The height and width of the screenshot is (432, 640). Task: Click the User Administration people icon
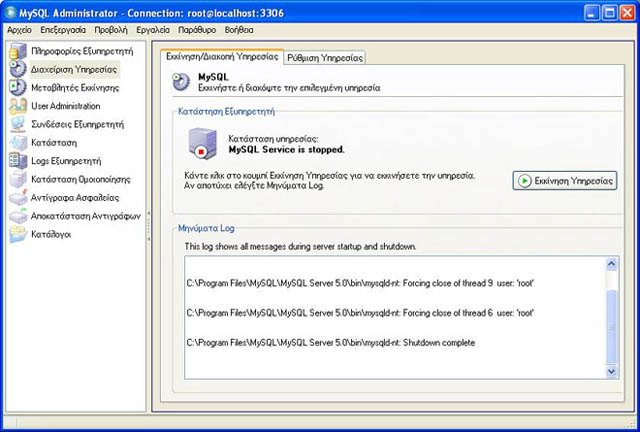18,106
